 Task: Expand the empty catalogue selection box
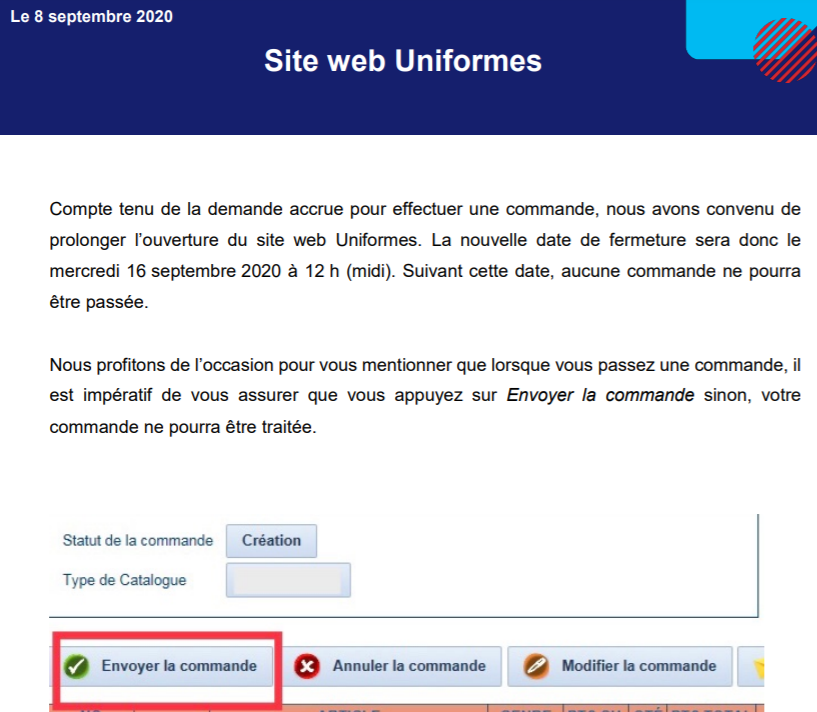[x=288, y=579]
